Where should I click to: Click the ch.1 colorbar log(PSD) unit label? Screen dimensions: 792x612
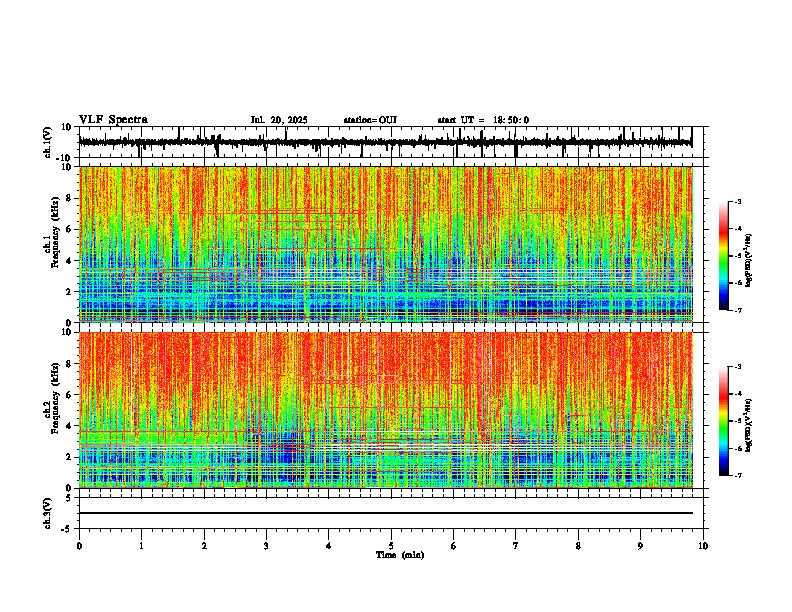tap(749, 261)
